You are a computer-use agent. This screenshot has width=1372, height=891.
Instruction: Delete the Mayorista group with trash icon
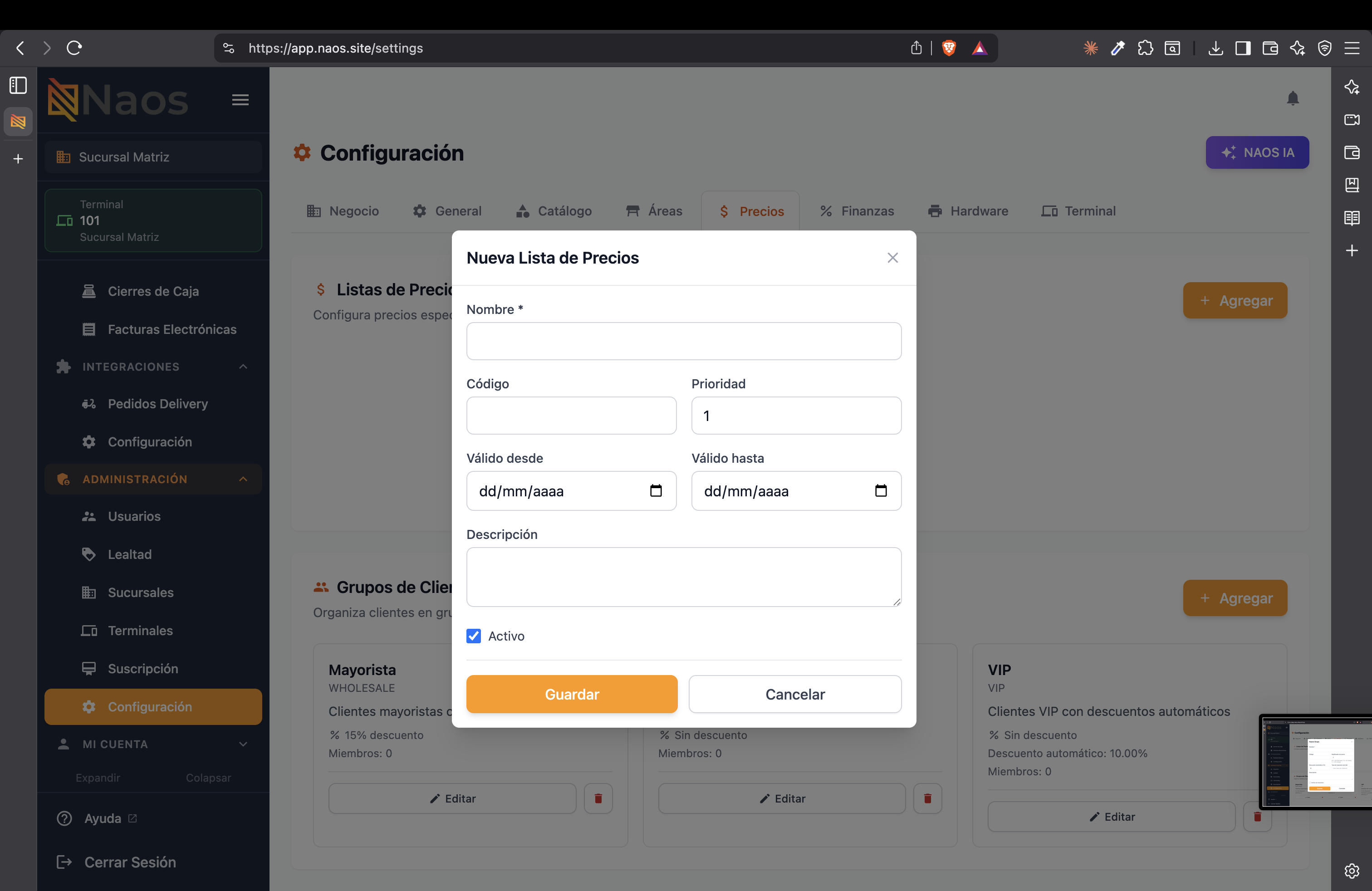point(598,798)
